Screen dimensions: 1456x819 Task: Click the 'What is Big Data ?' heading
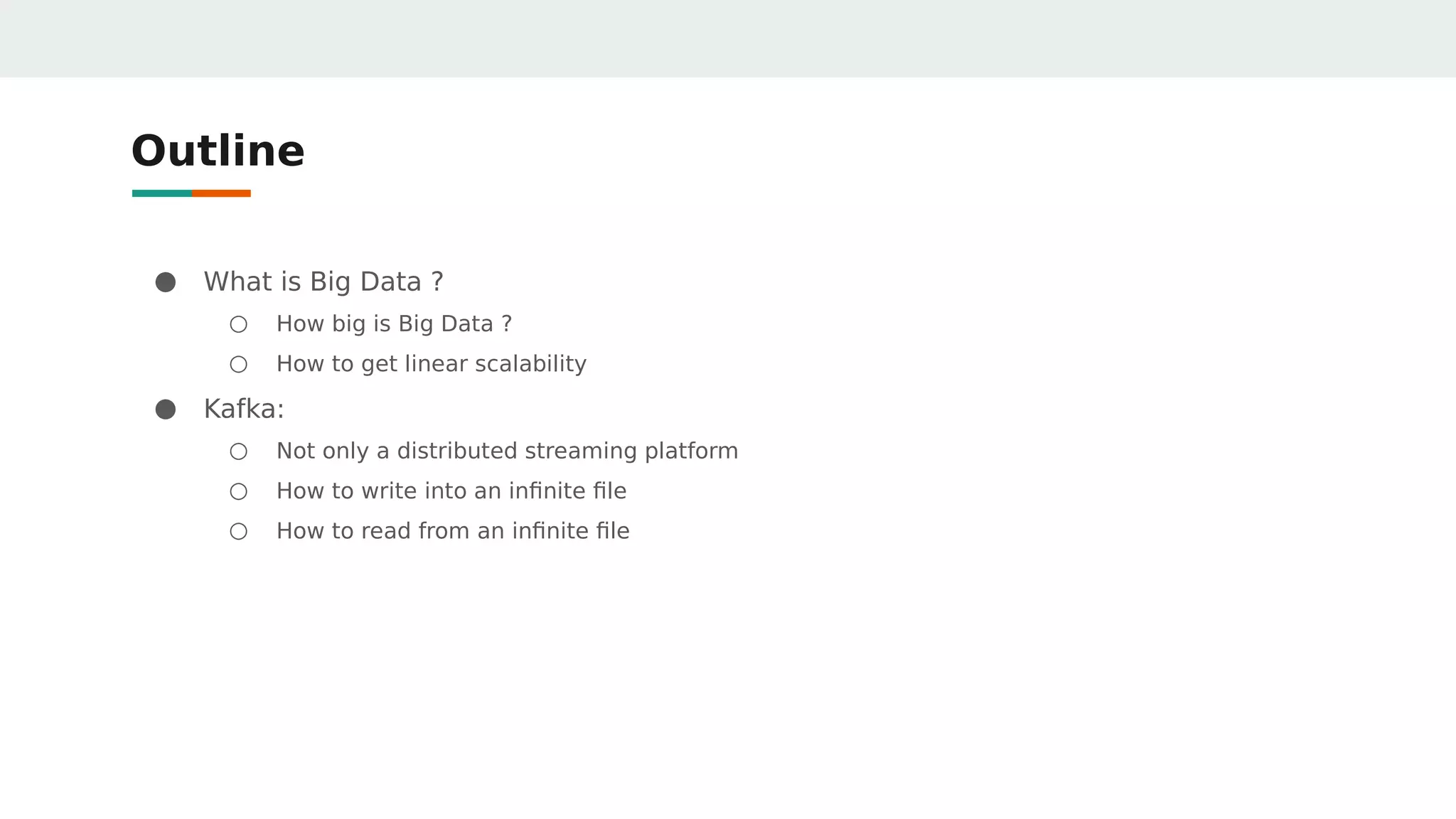pyautogui.click(x=323, y=282)
